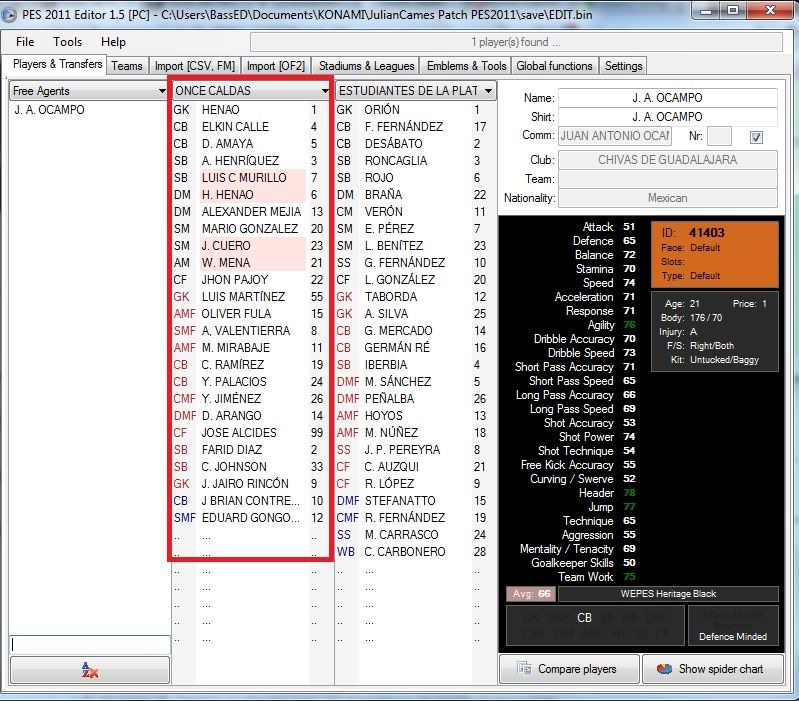Click the player search box under Free Agents
Image resolution: width=799 pixels, height=701 pixels.
pos(90,644)
